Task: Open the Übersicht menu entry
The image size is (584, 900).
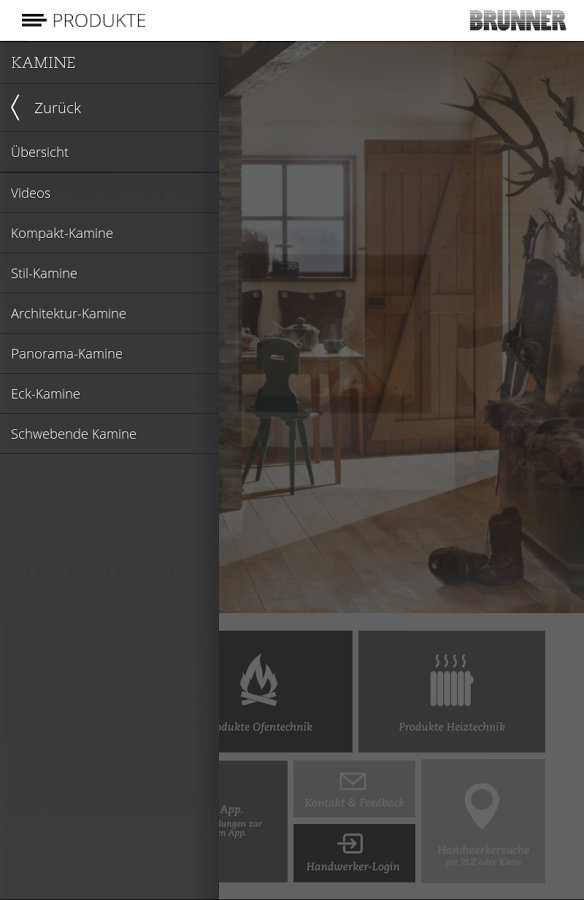Action: [109, 152]
